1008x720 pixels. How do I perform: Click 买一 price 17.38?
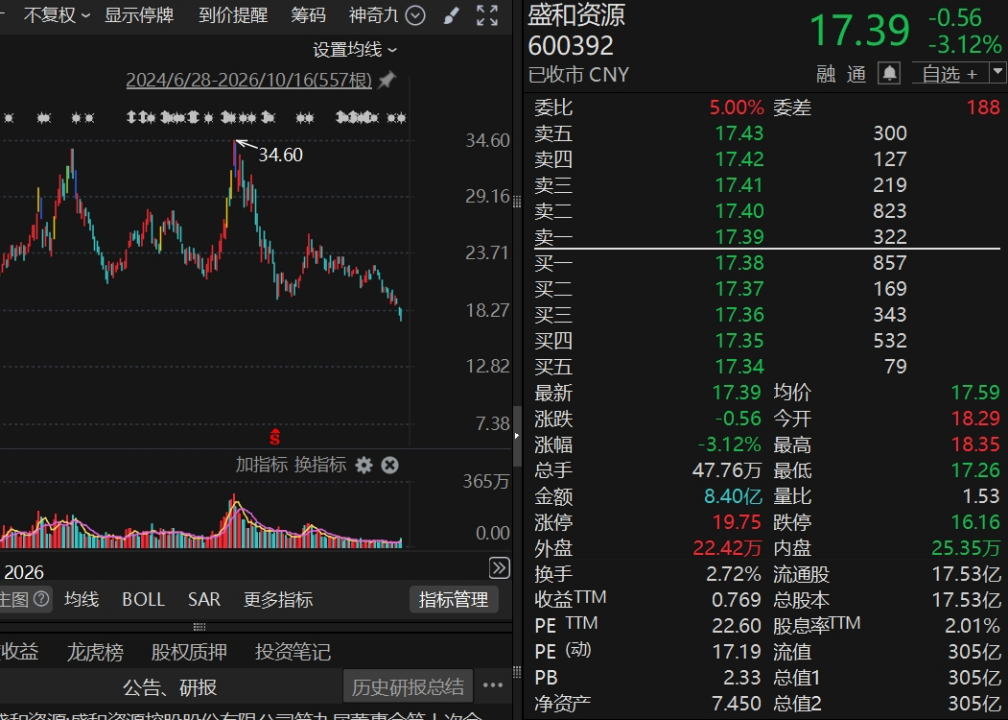(x=739, y=262)
